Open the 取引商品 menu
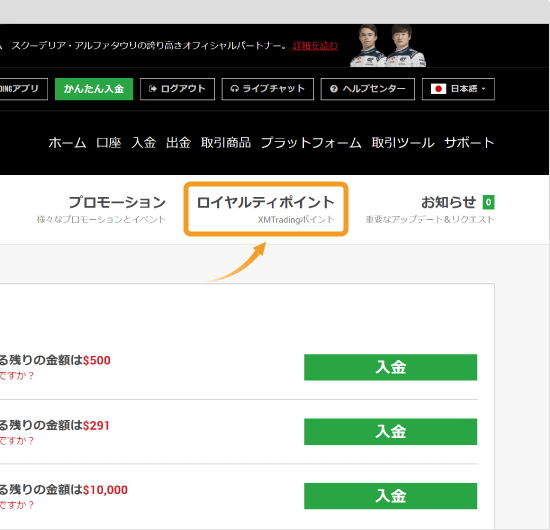The image size is (550, 530). (x=226, y=143)
